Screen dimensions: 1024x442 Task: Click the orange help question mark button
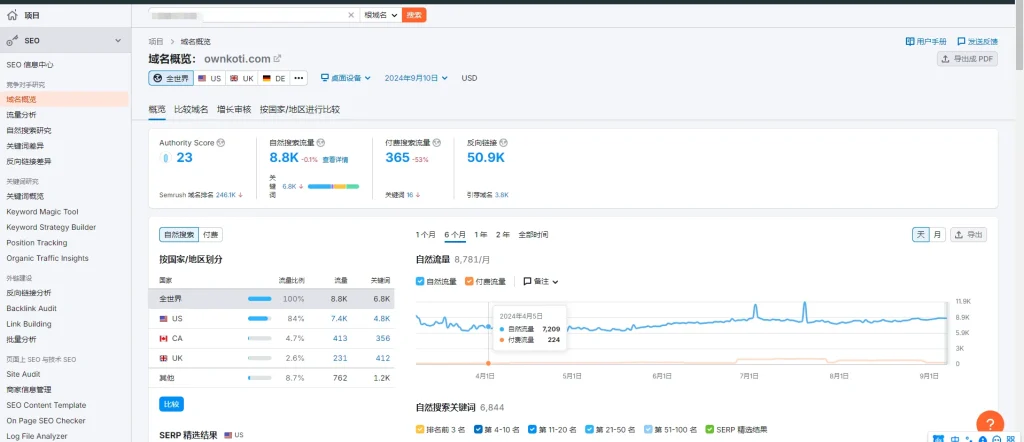click(989, 423)
